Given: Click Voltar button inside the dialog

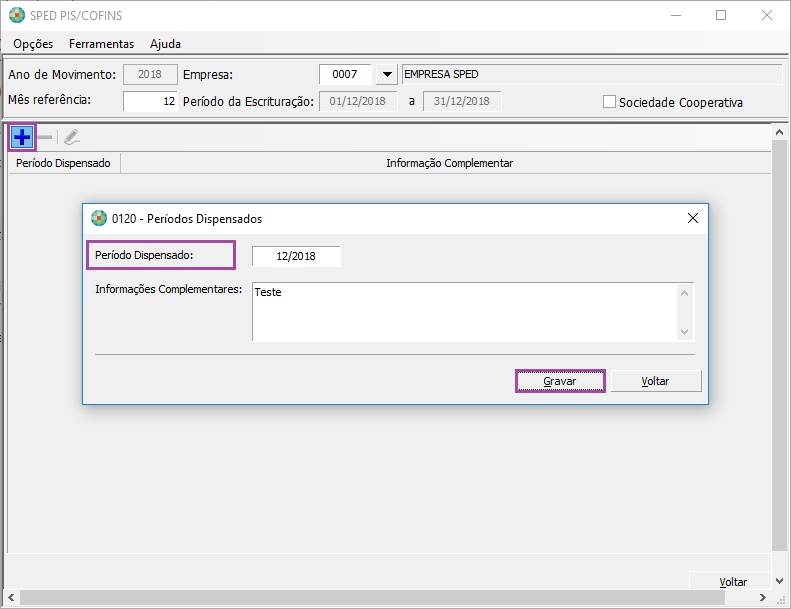Looking at the screenshot, I should pos(656,381).
